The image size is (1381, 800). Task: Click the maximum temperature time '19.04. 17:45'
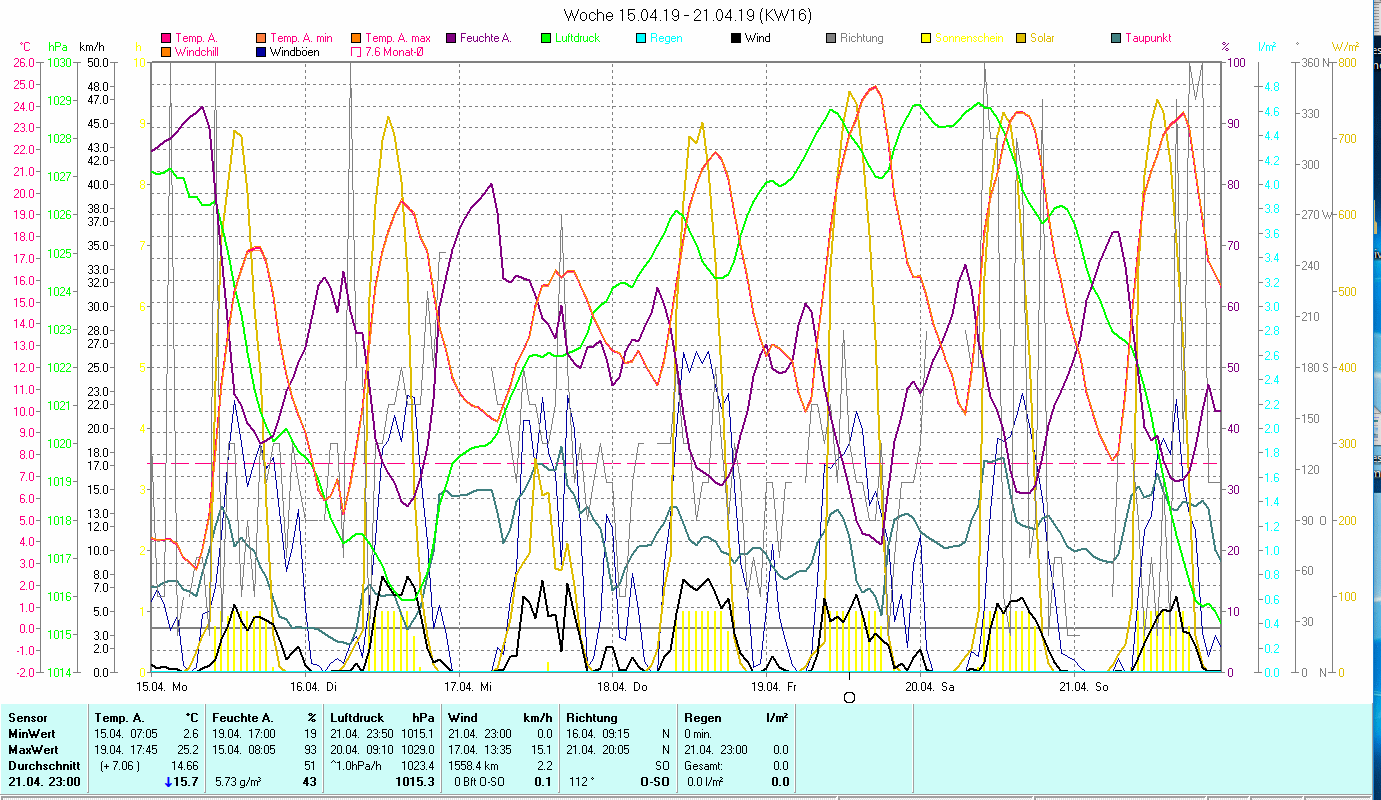click(126, 750)
